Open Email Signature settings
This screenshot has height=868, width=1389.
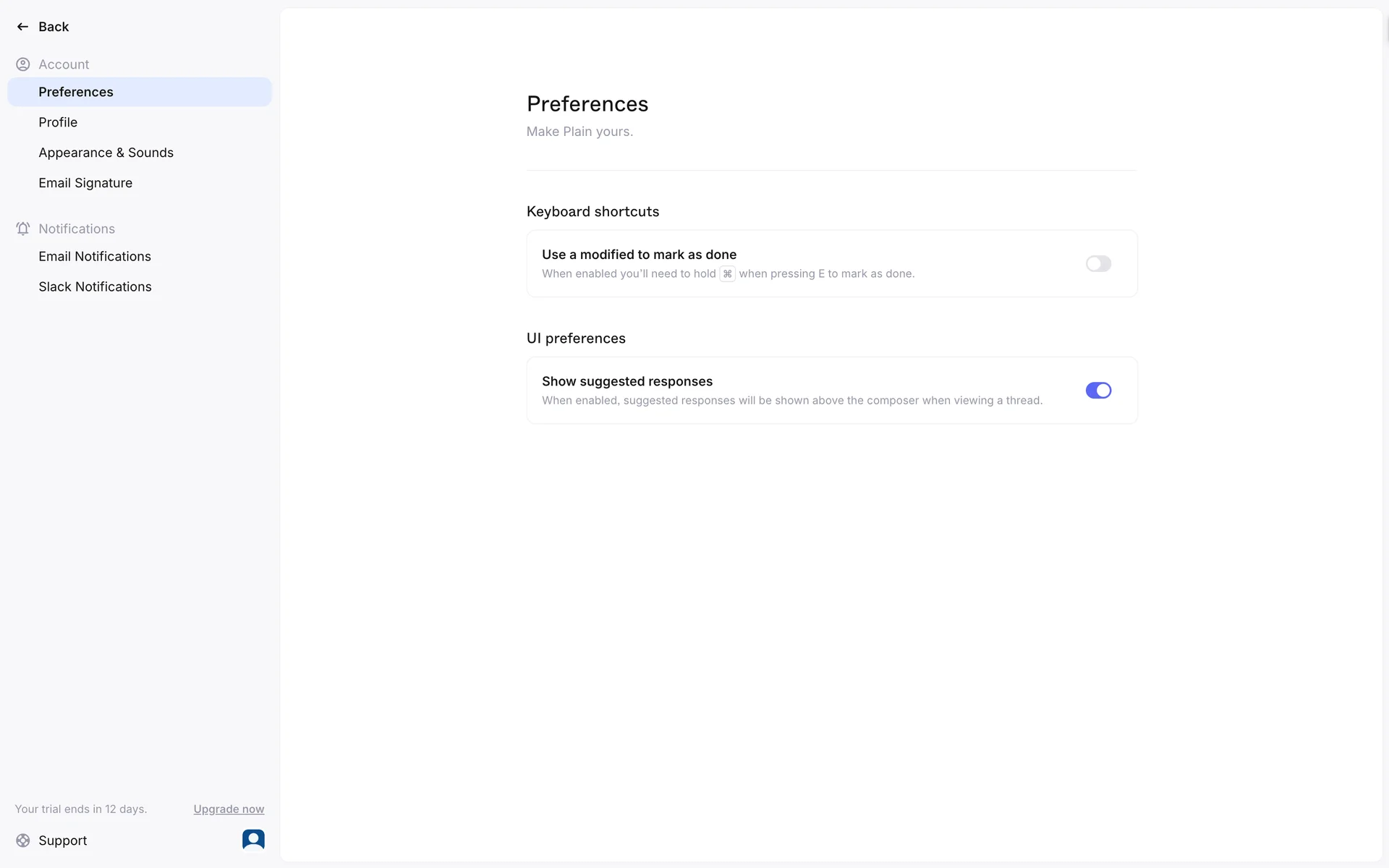85,183
